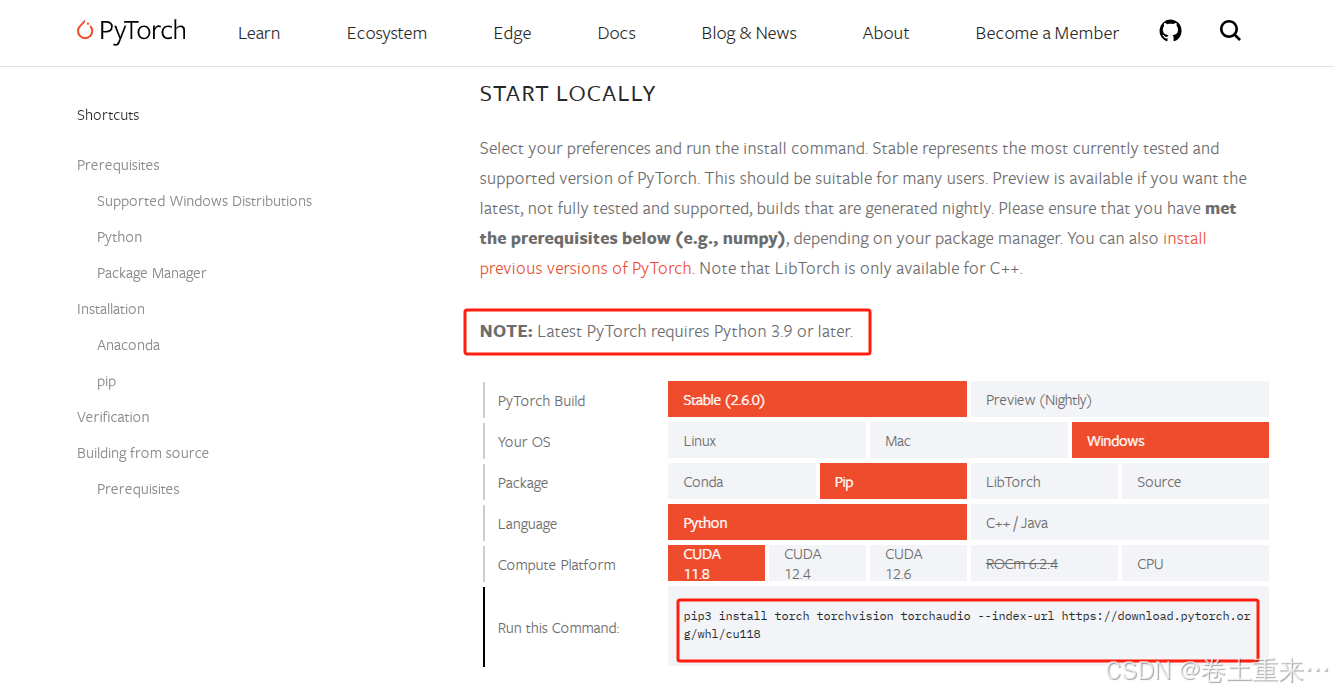Go to Building from source shortcut
Viewport: 1334px width, 693px height.
point(143,453)
